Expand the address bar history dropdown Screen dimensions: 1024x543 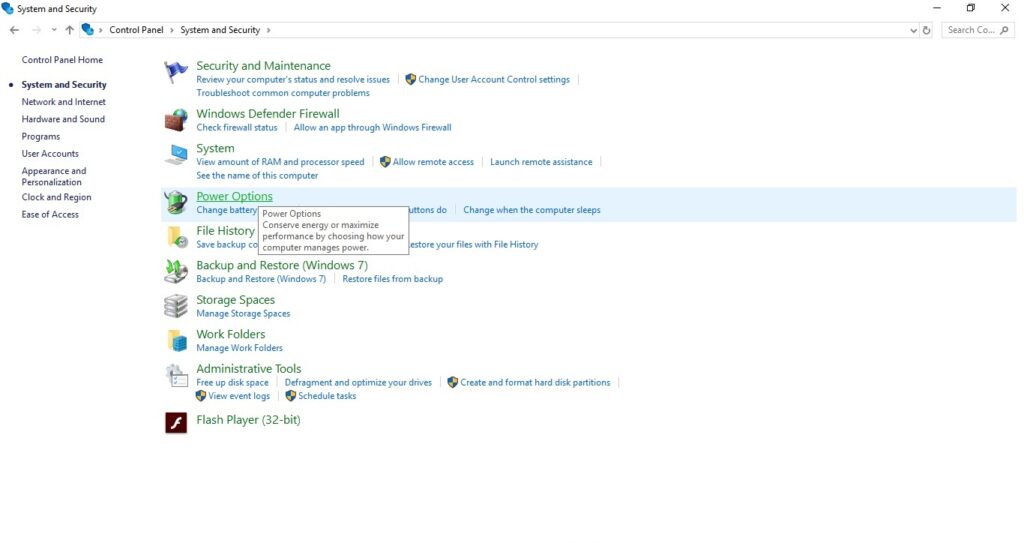(x=913, y=30)
